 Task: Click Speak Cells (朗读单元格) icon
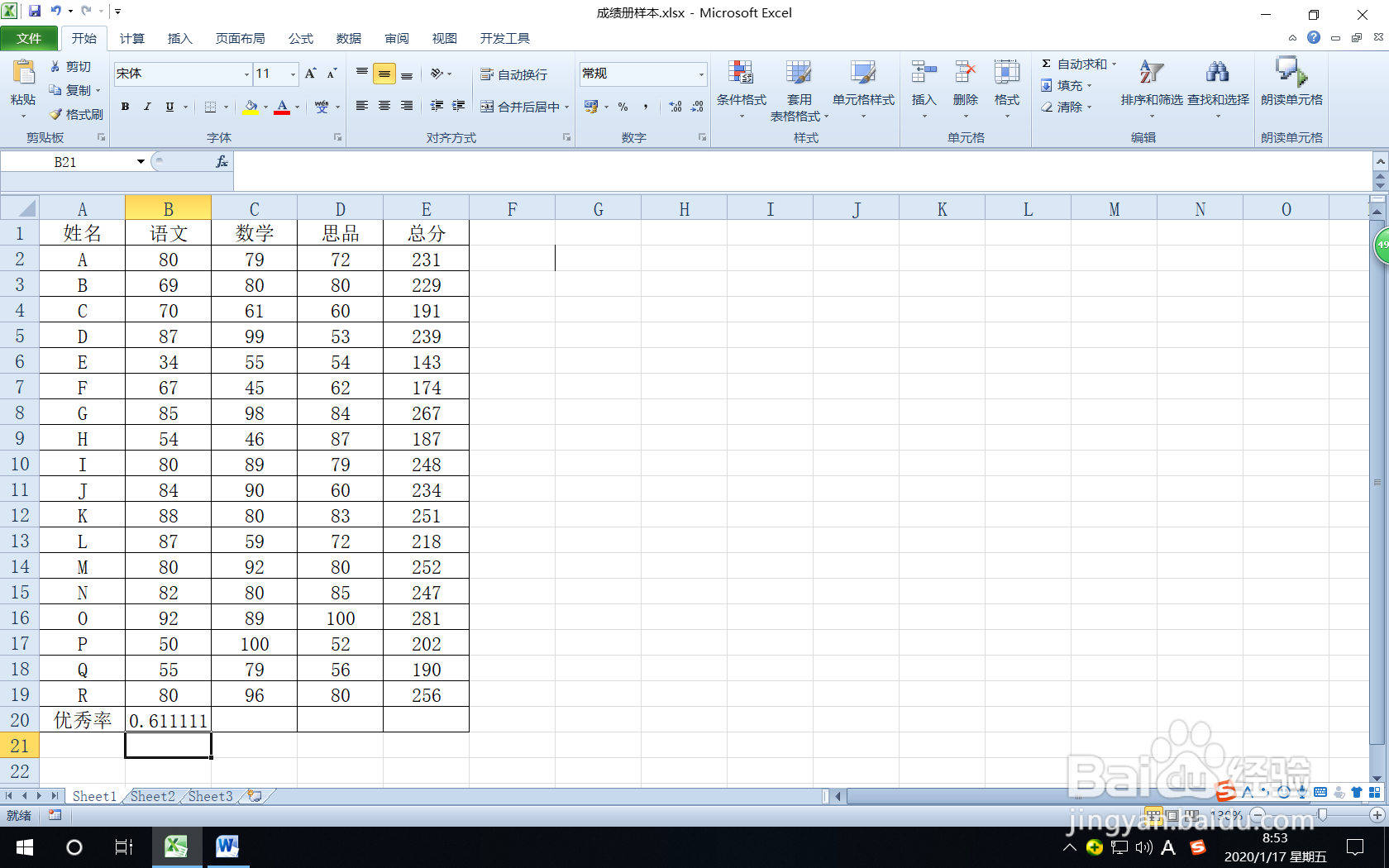point(1291,73)
